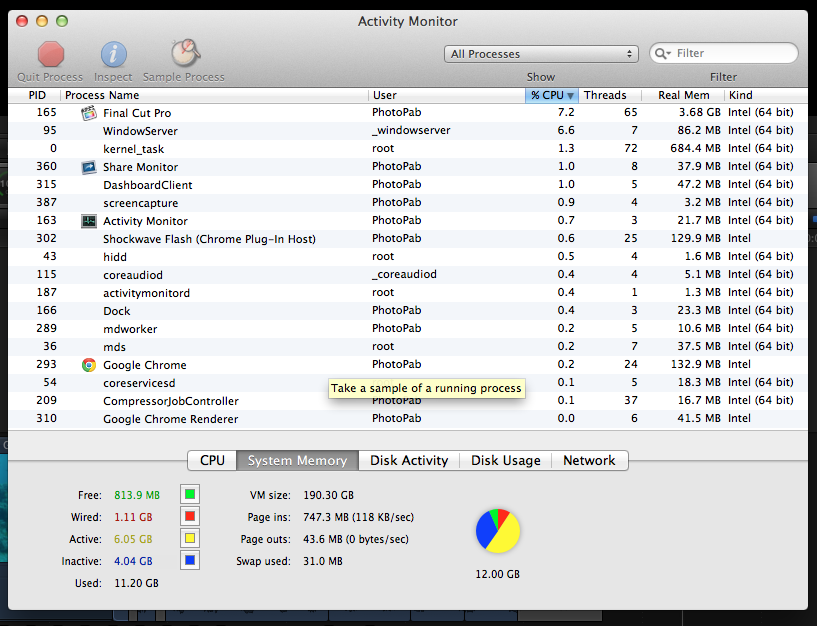Click the red Wired memory color swatch
The width and height of the screenshot is (817, 626).
[x=190, y=516]
